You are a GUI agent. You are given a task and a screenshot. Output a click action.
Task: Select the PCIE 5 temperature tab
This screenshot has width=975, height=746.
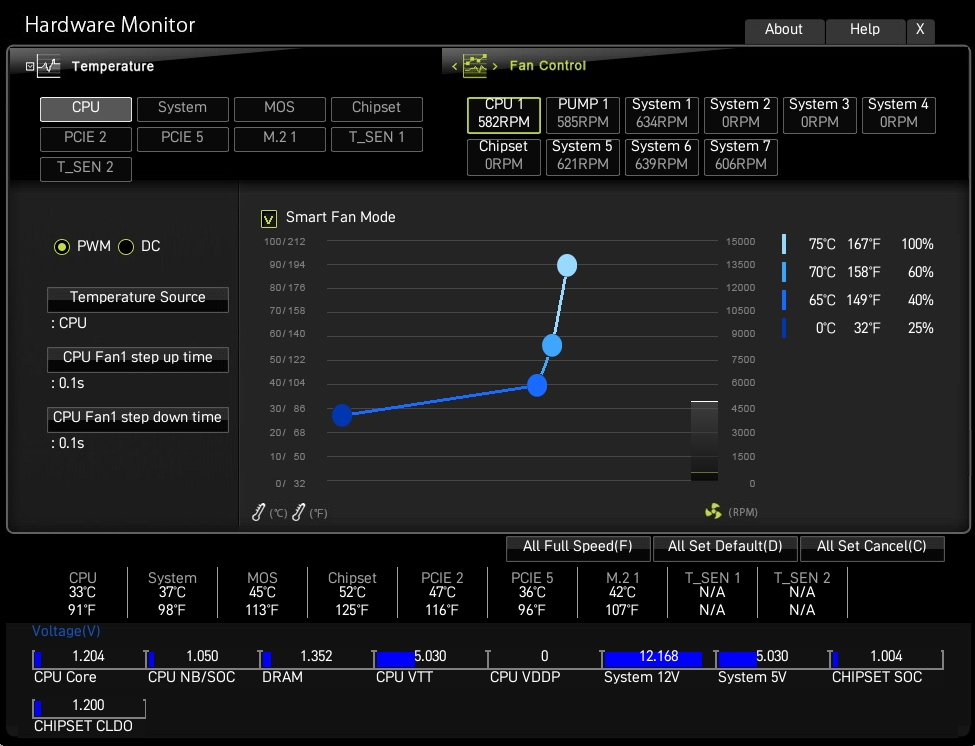click(x=183, y=139)
